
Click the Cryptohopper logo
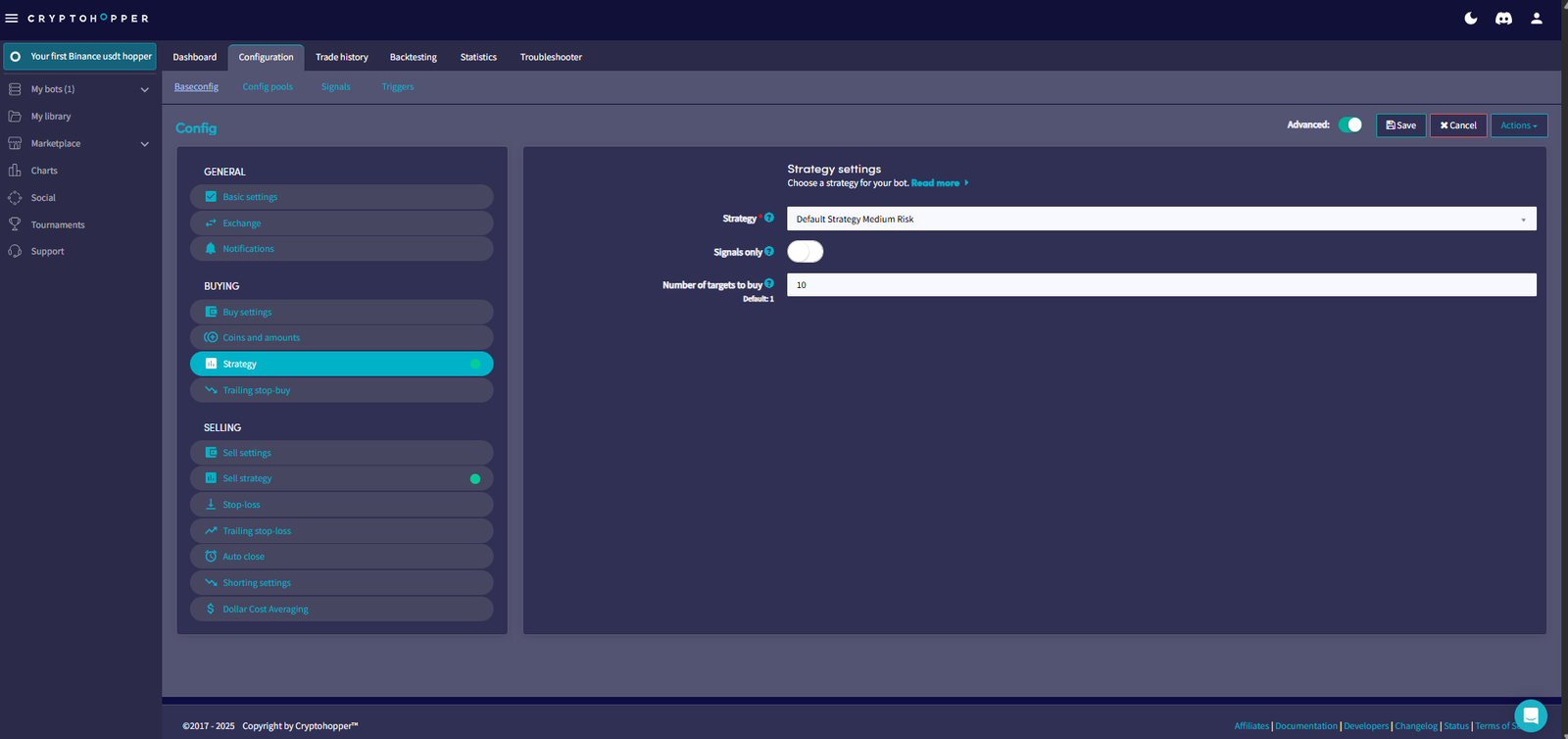click(x=88, y=18)
